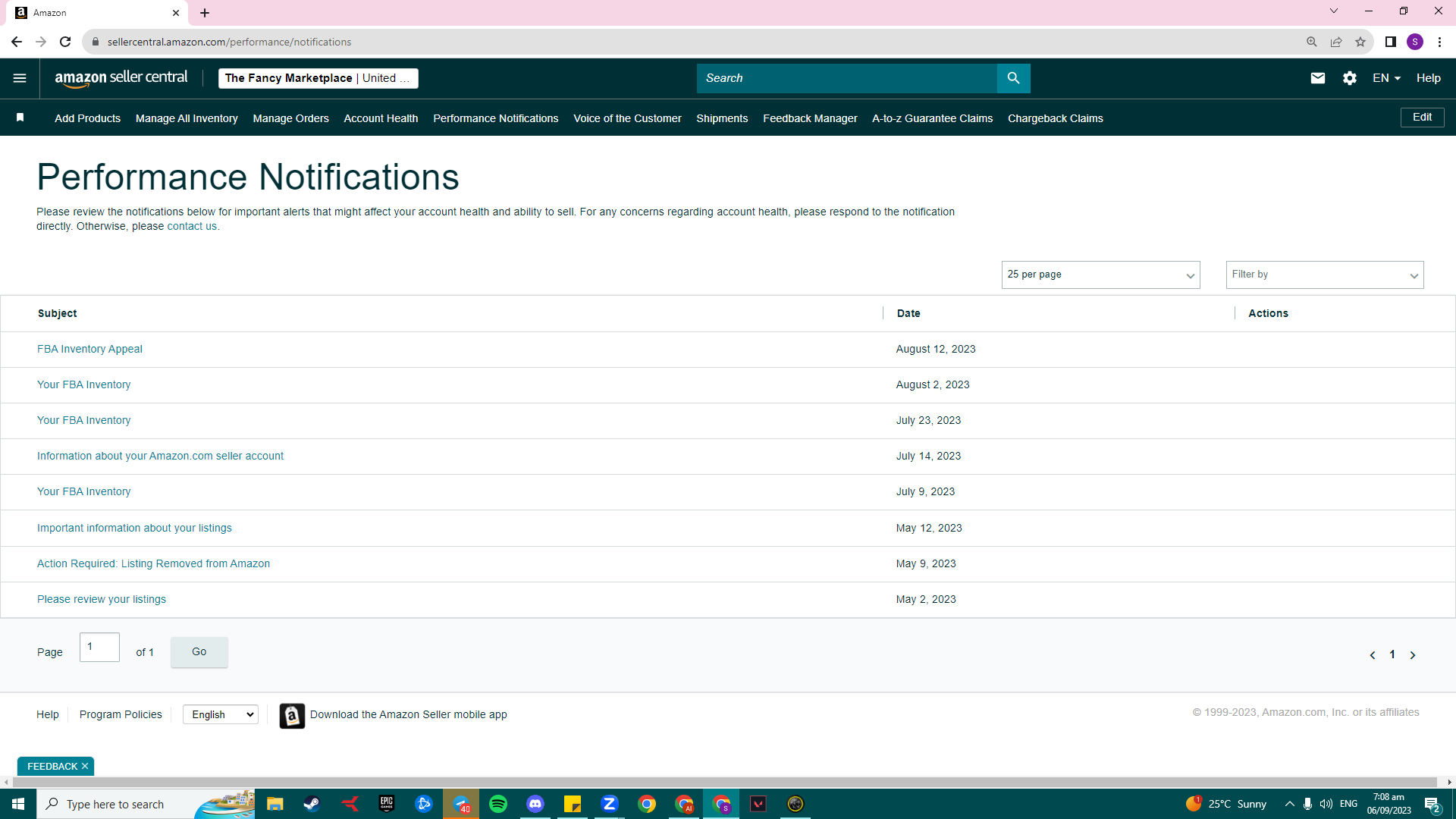
Task: Click the page number input box
Action: (x=99, y=648)
